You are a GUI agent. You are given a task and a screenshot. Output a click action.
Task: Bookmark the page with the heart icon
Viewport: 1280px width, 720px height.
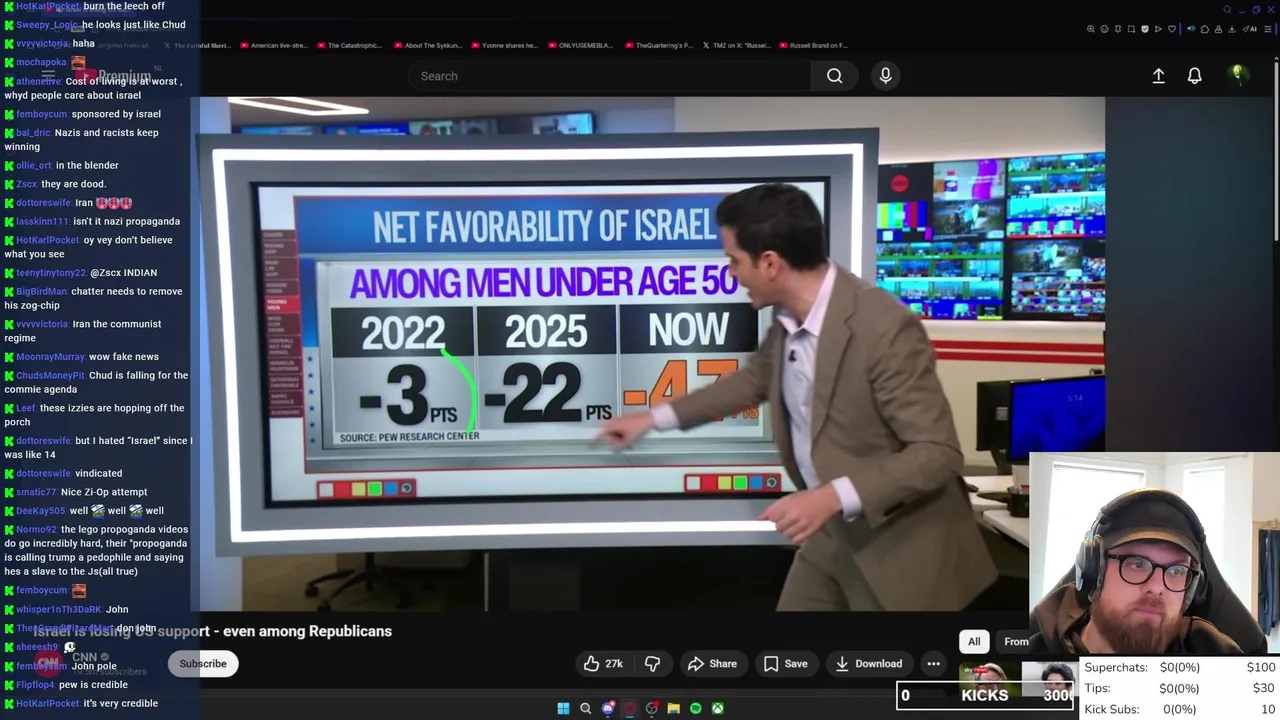1172,29
